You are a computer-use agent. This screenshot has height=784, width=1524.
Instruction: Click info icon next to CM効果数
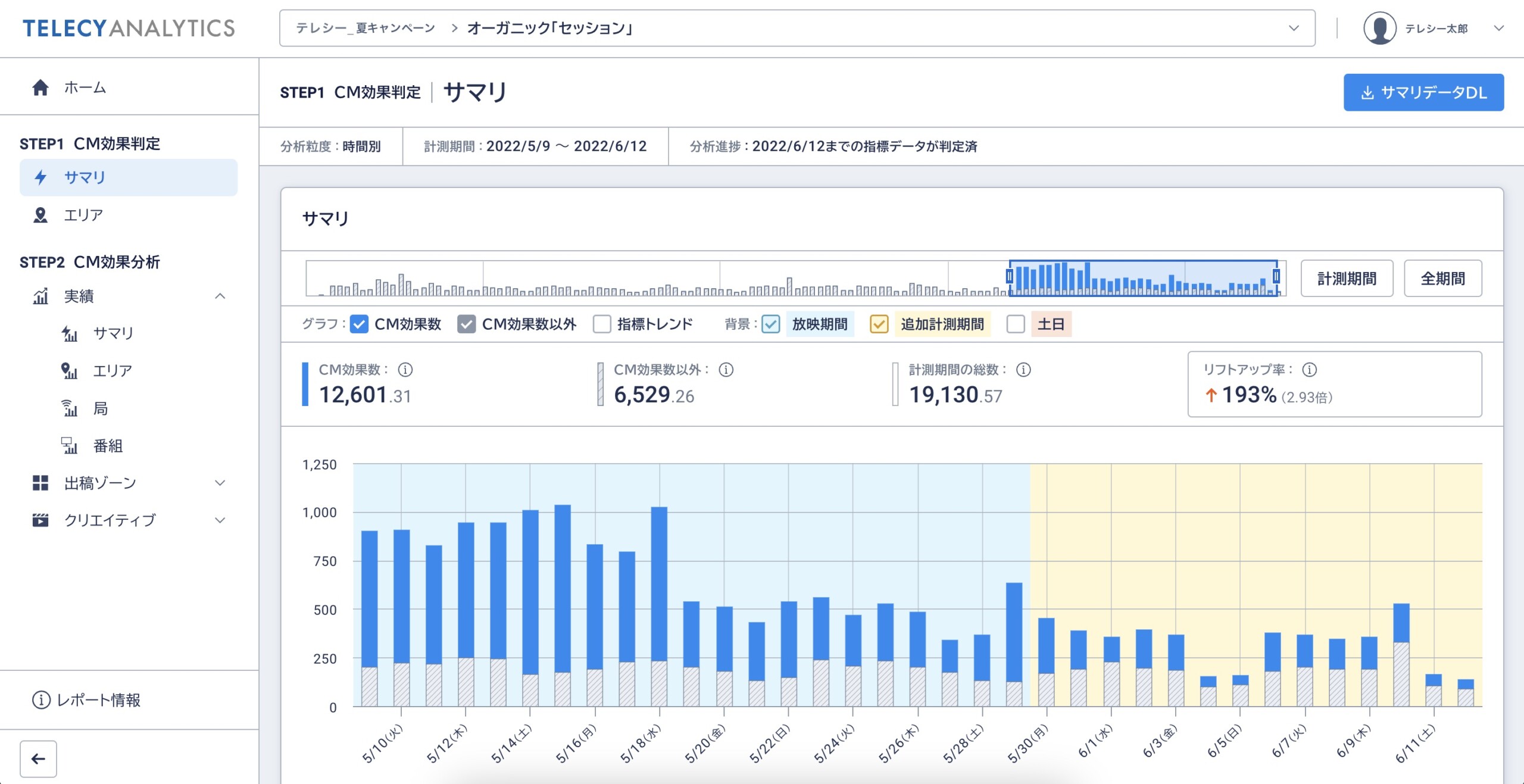[405, 370]
